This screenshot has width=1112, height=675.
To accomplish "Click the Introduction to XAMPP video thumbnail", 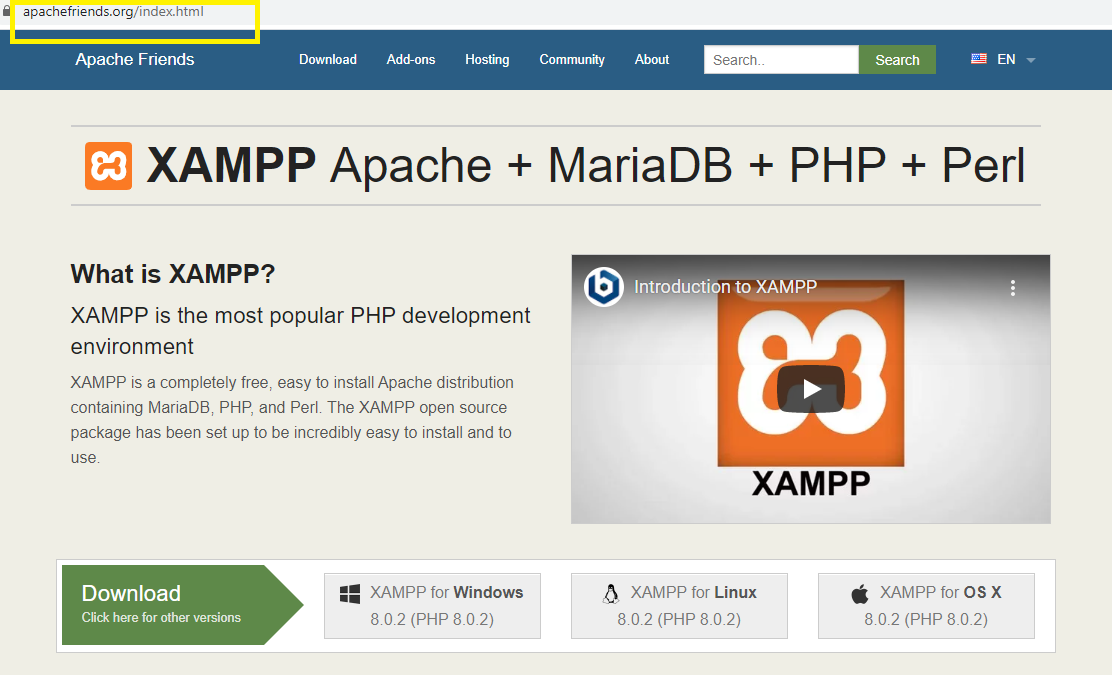I will click(810, 389).
